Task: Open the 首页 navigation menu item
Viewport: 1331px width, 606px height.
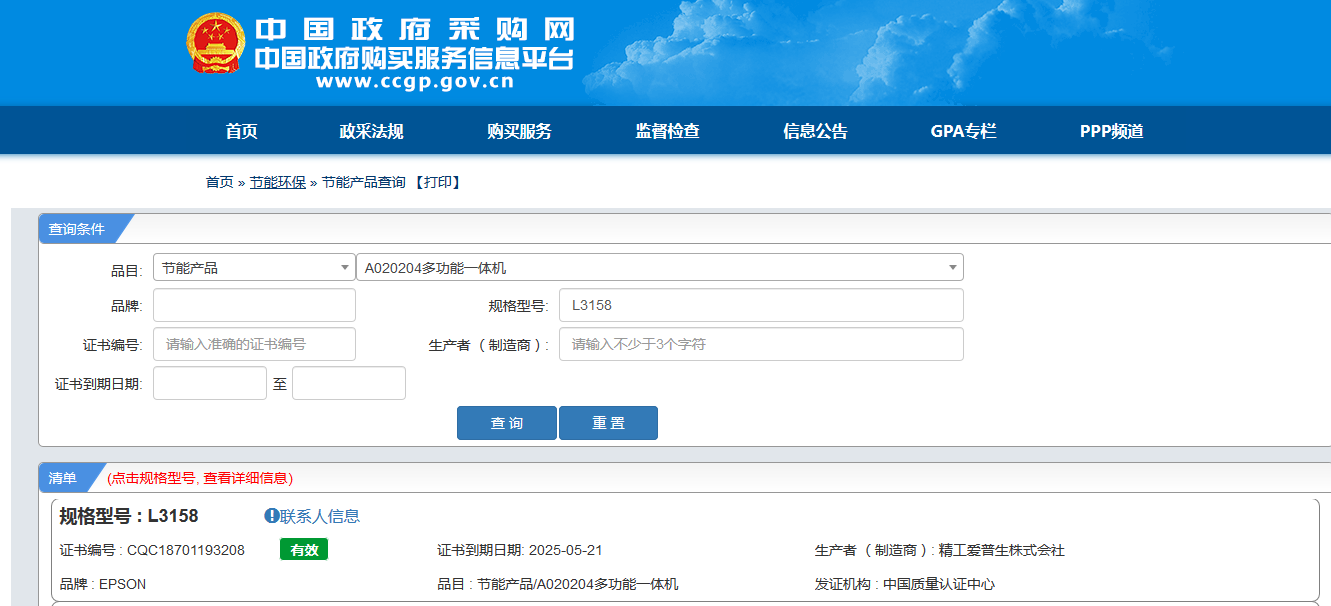Action: point(242,131)
